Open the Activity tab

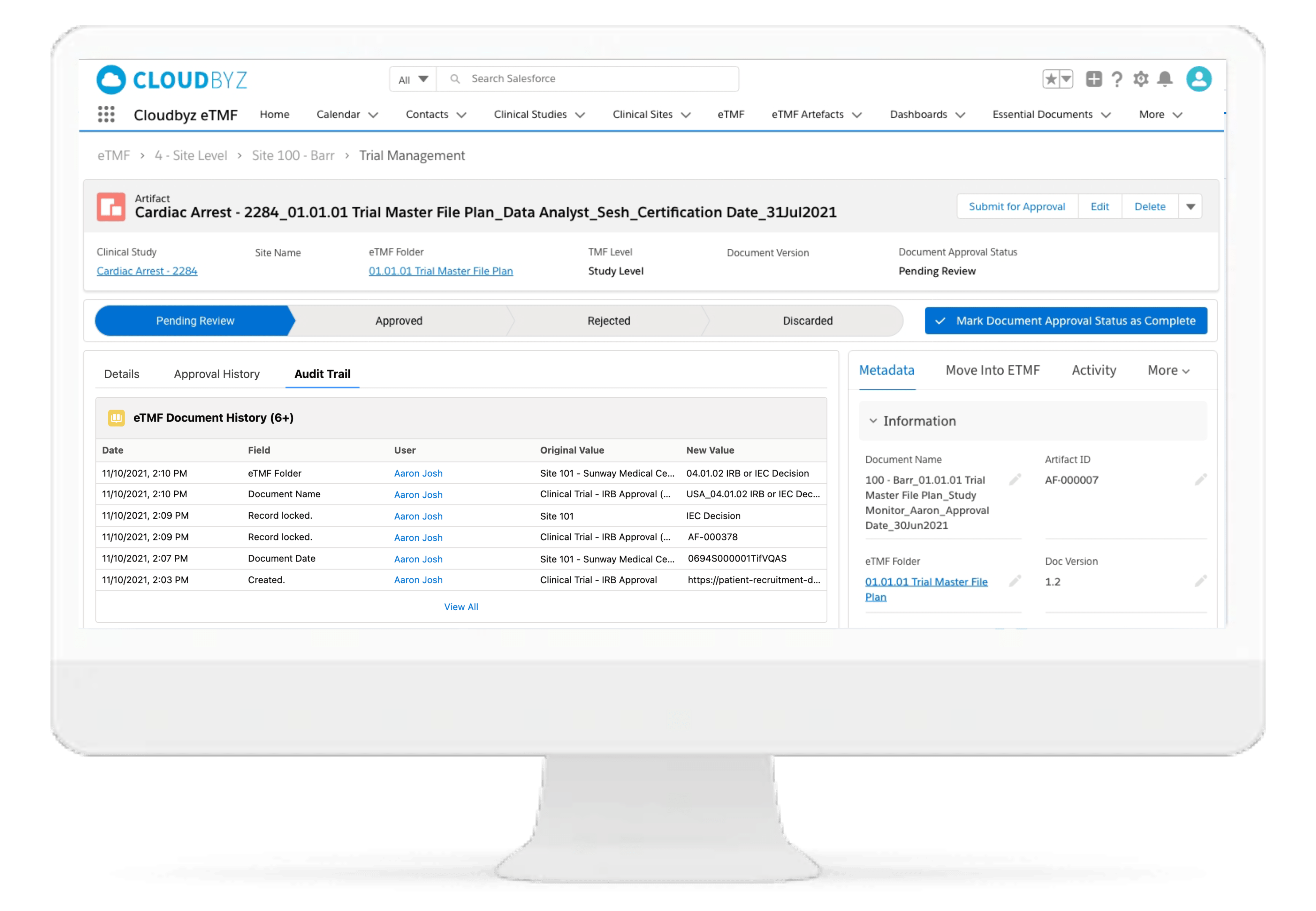coord(1094,371)
